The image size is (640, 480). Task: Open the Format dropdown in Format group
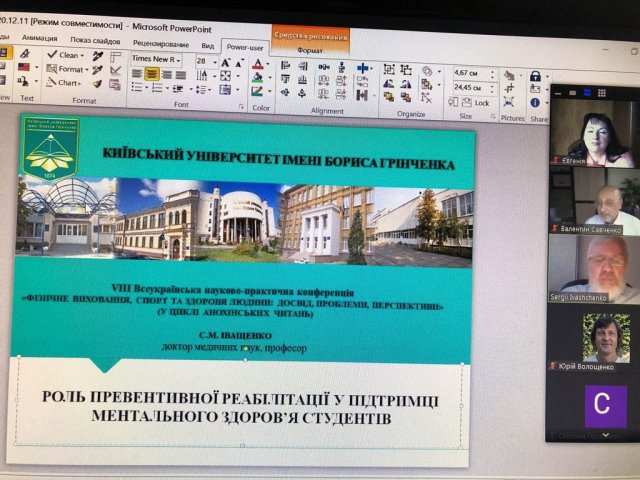coord(68,69)
